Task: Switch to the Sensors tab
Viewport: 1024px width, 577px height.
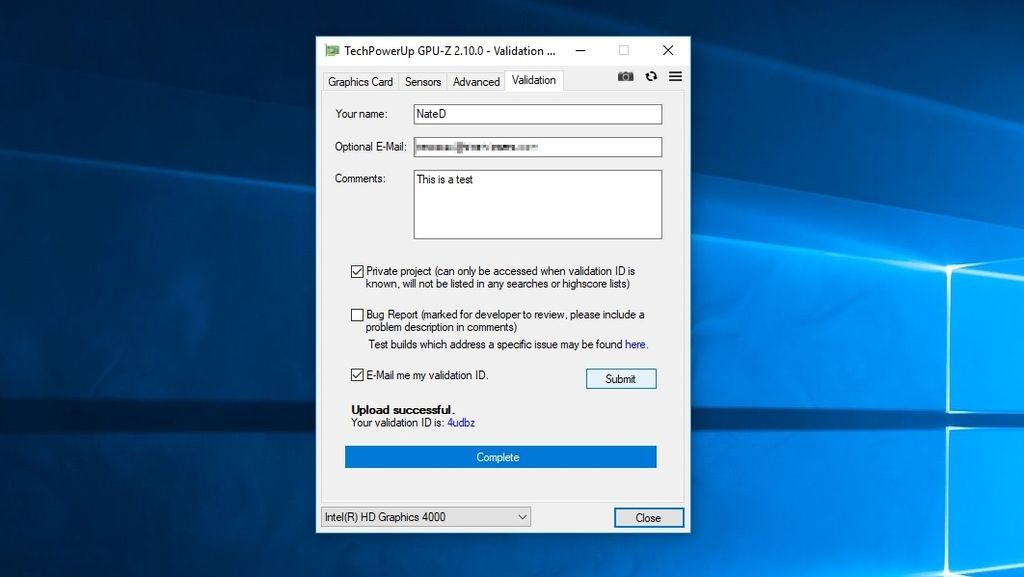Action: [x=422, y=81]
